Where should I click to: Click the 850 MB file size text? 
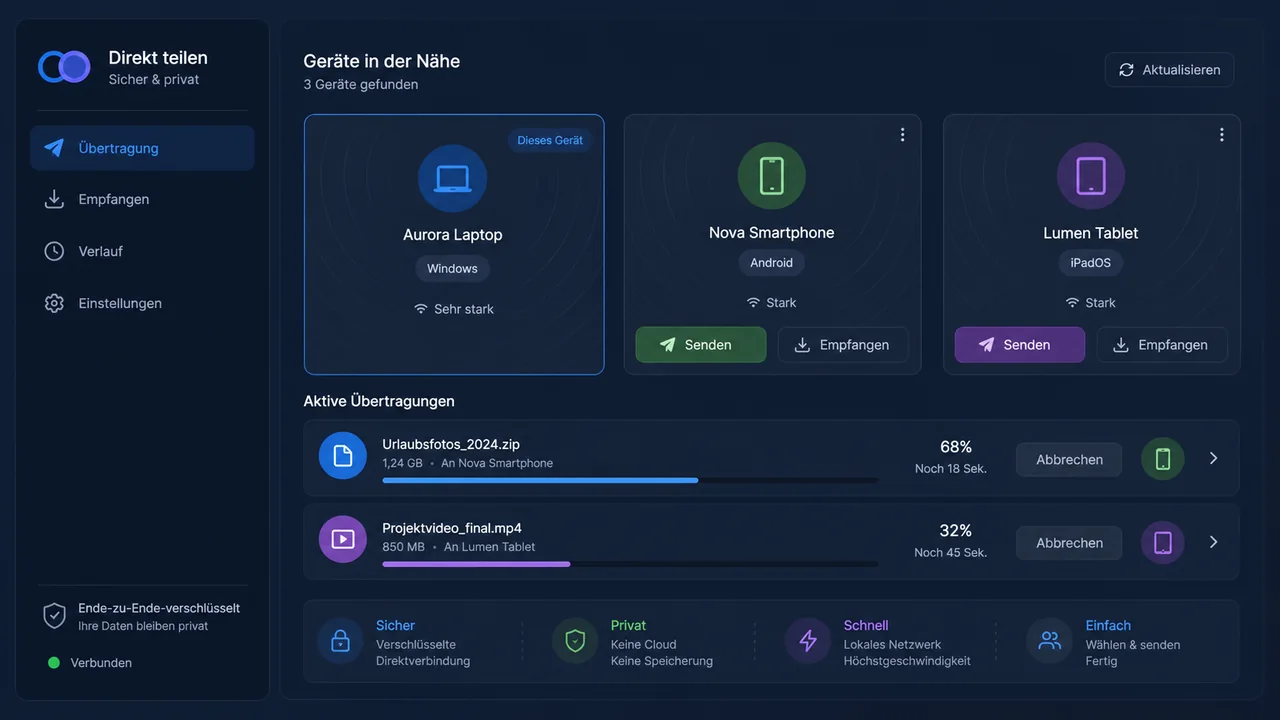point(403,547)
